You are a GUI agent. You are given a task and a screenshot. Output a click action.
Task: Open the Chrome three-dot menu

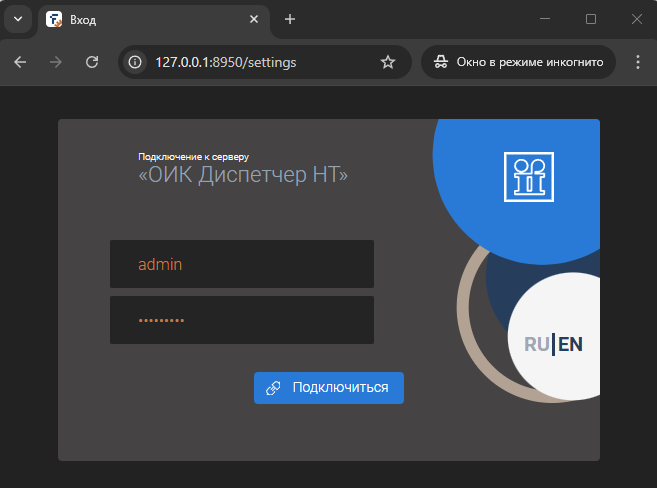pos(638,62)
